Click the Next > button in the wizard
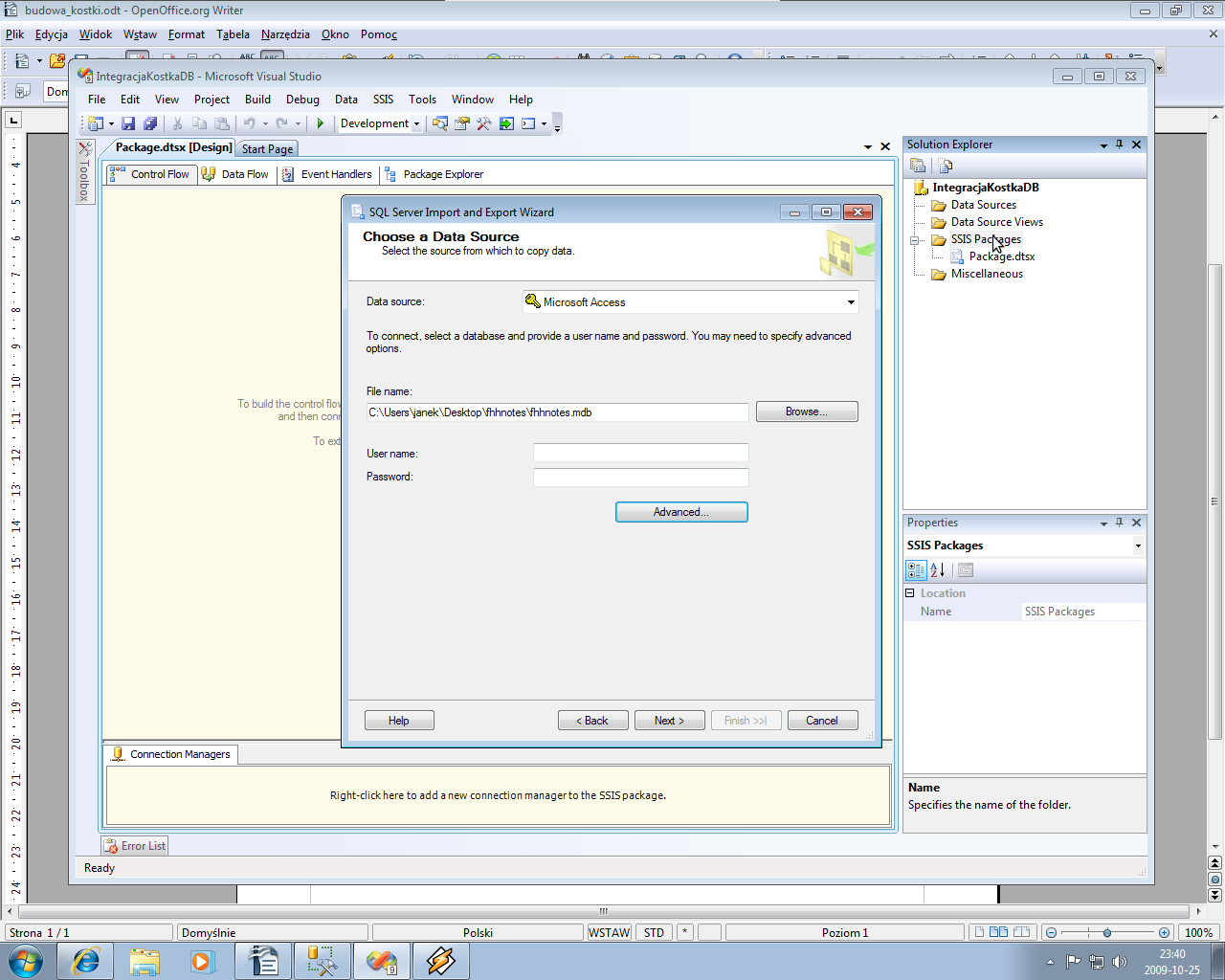 click(x=670, y=721)
